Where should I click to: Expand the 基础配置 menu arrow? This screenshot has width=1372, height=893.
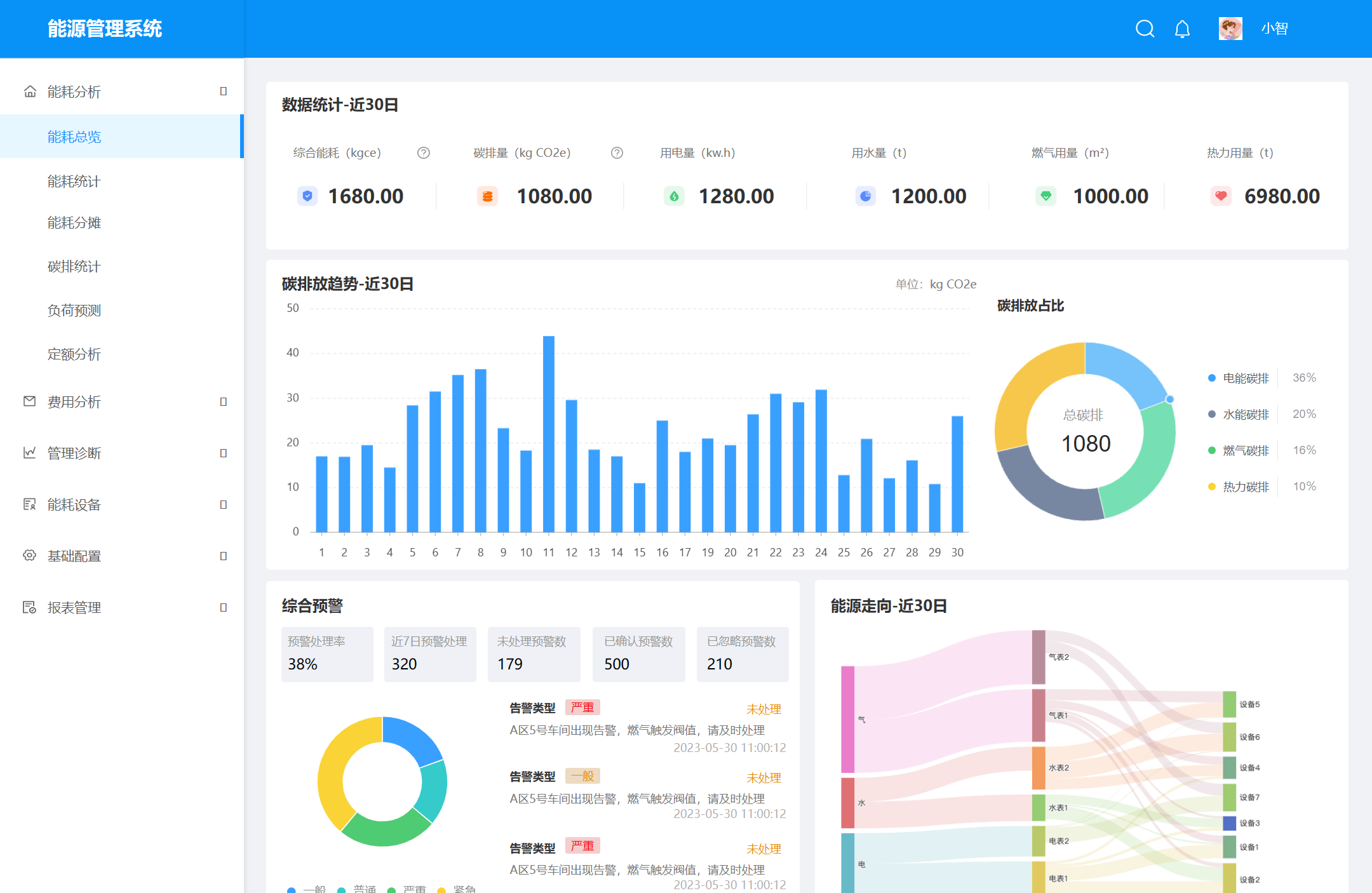point(223,556)
